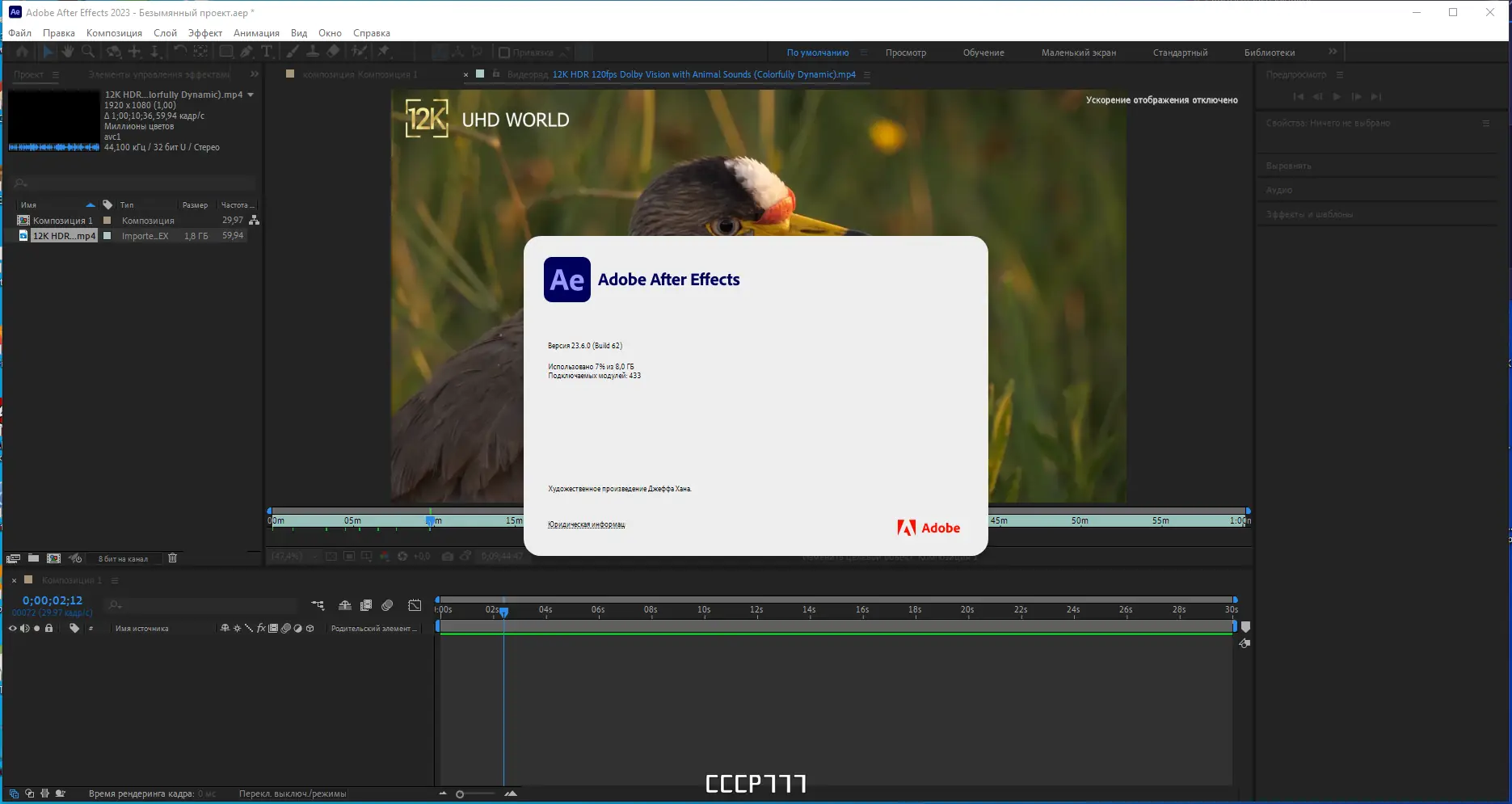Select the Hand tool in the toolbar

point(68,52)
